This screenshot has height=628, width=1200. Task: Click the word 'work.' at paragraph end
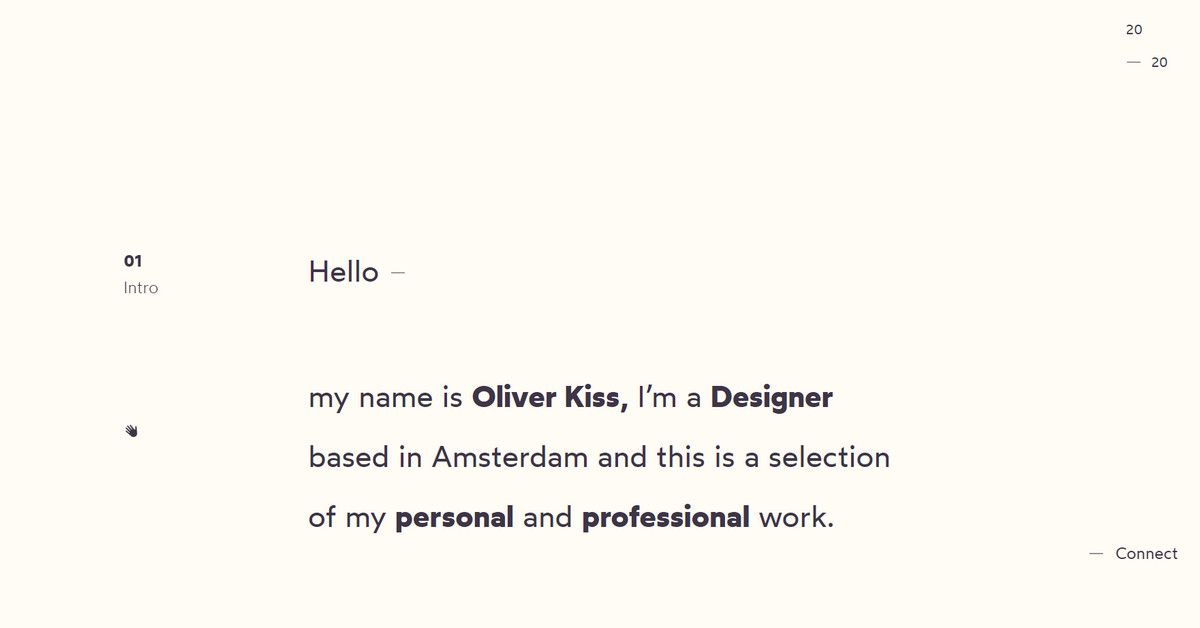(x=796, y=518)
